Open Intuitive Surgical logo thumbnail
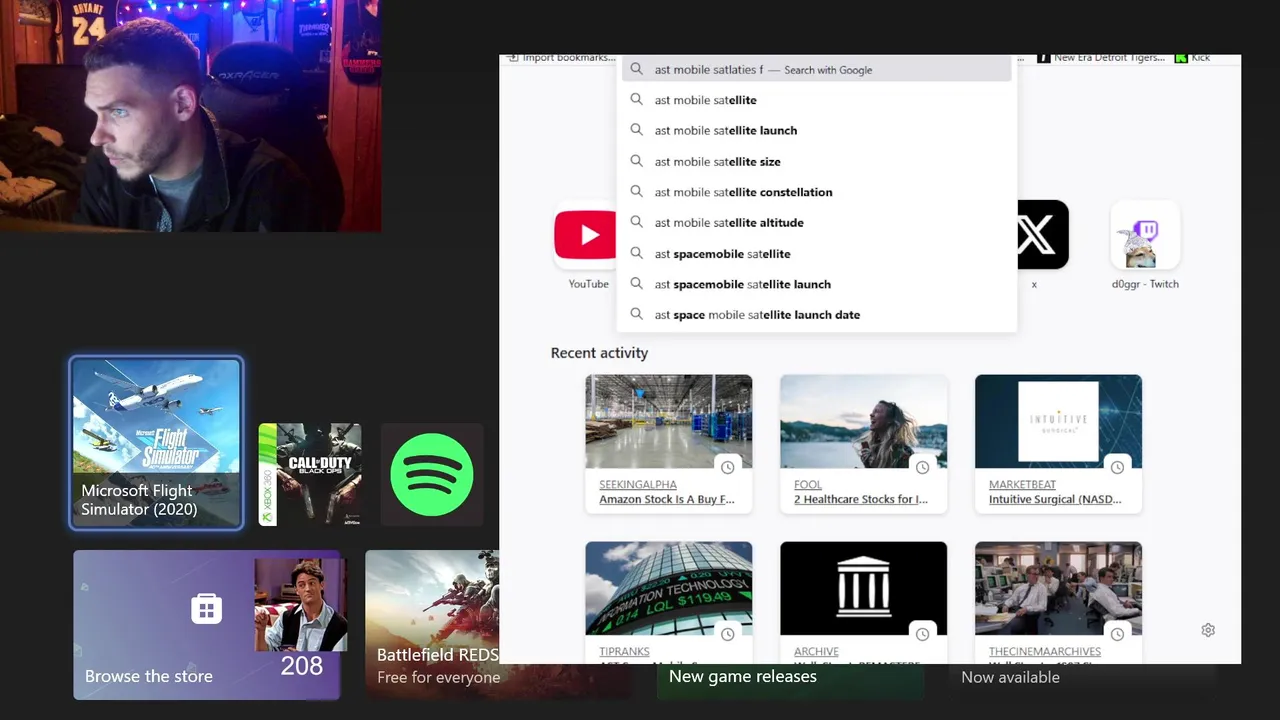 (1058, 422)
